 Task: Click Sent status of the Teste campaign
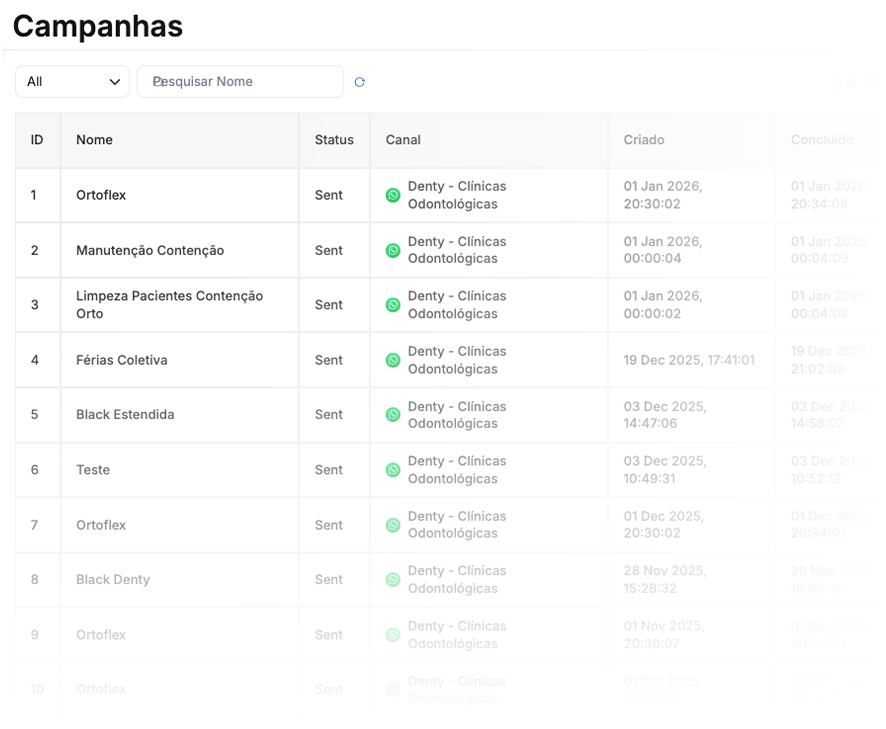[x=329, y=470]
